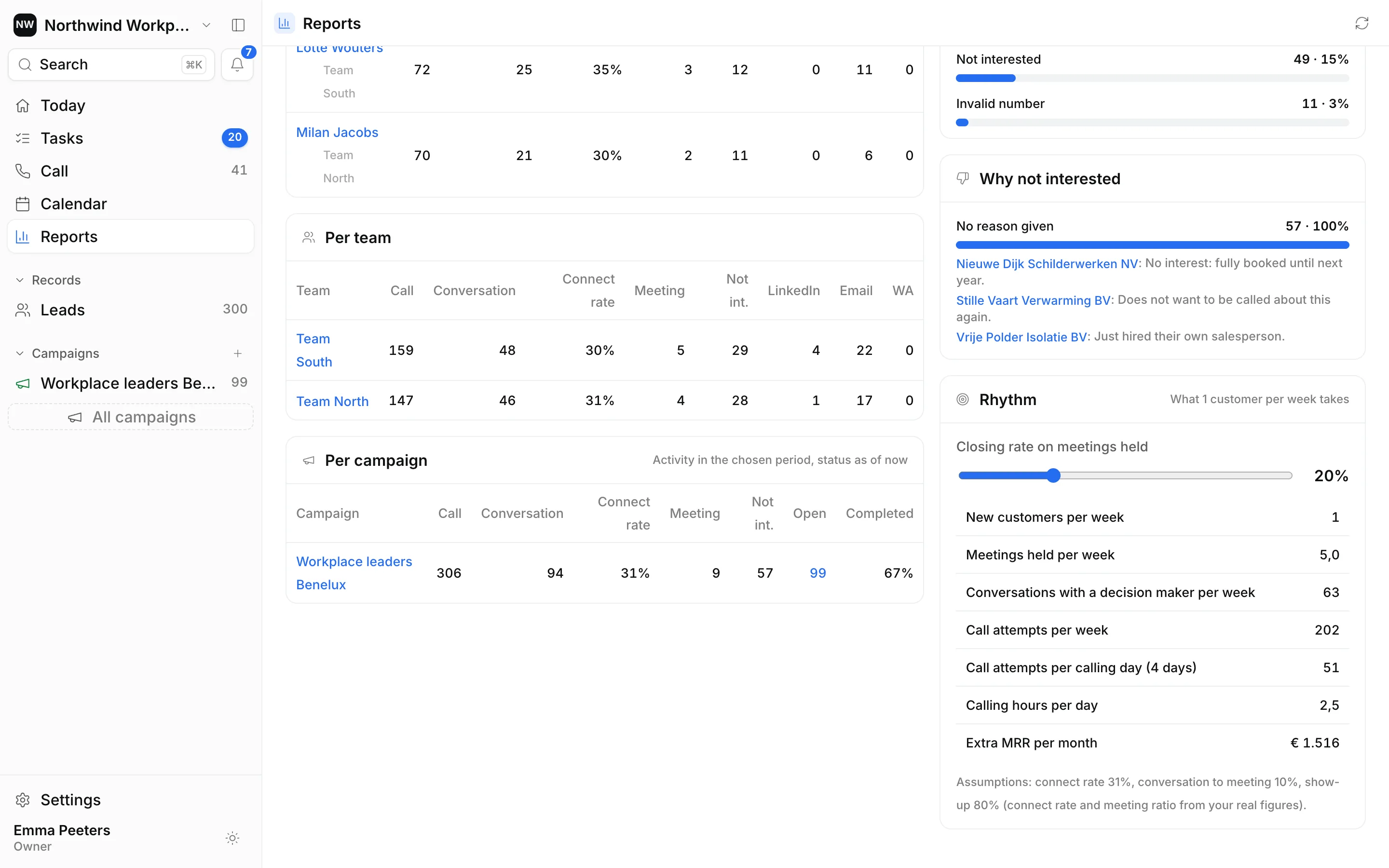Click the Rhythm target icon
The width and height of the screenshot is (1389, 868).
pos(963,400)
